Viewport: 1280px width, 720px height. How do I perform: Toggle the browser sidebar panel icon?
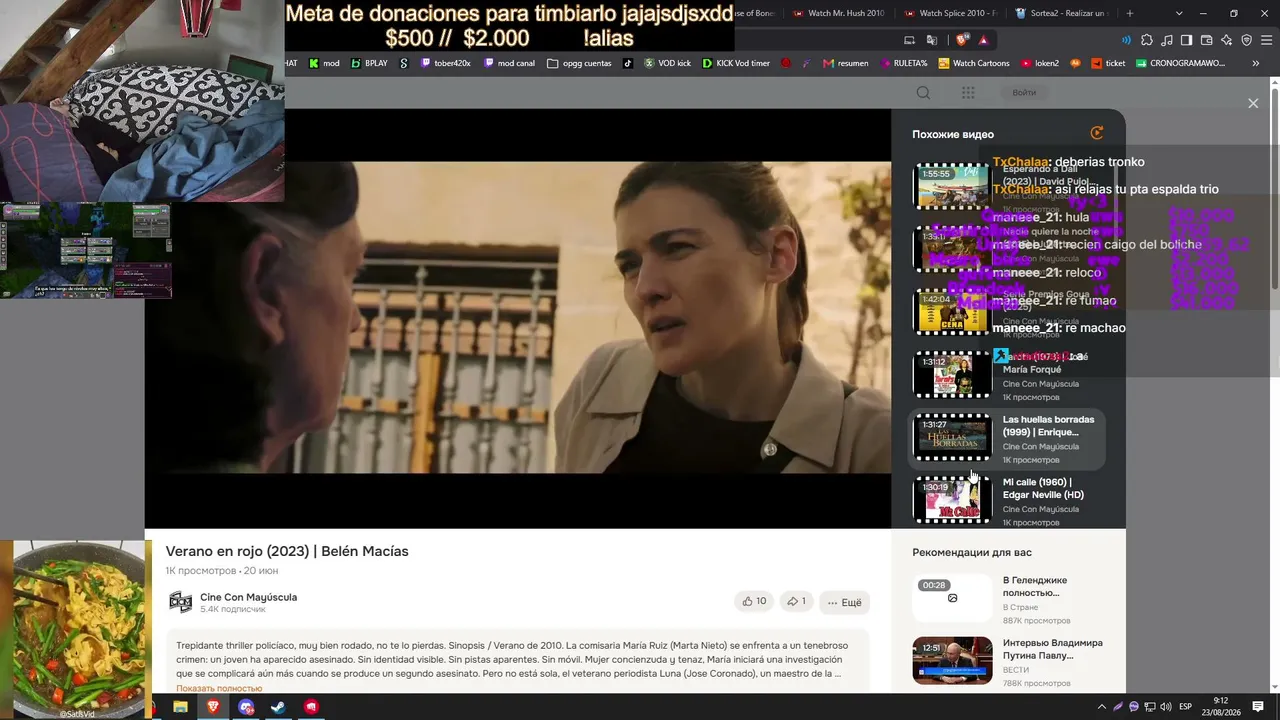coord(1186,40)
